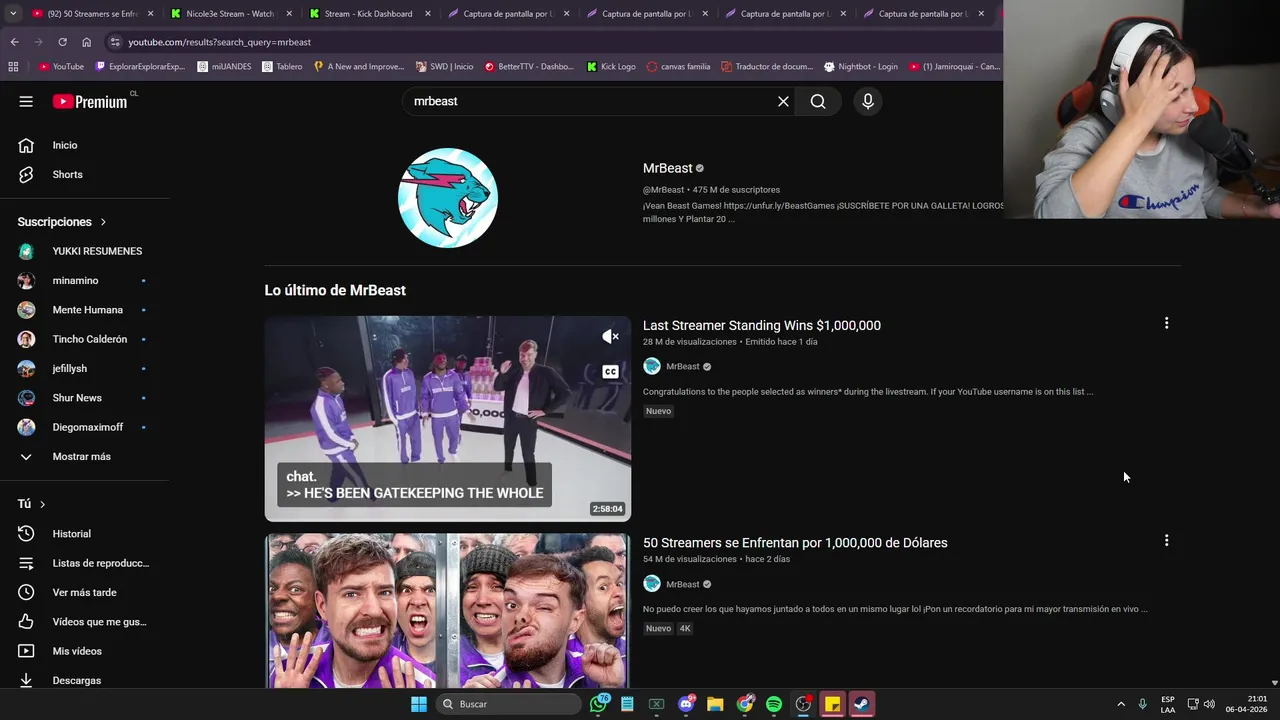
Task: Click the taskbar Buscar search box
Action: [x=509, y=704]
